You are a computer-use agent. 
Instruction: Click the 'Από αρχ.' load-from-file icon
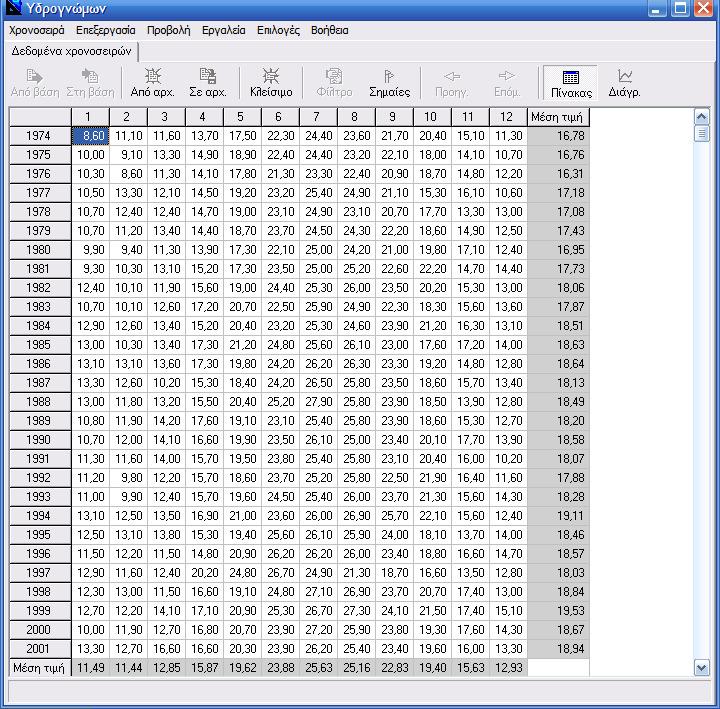pos(152,83)
